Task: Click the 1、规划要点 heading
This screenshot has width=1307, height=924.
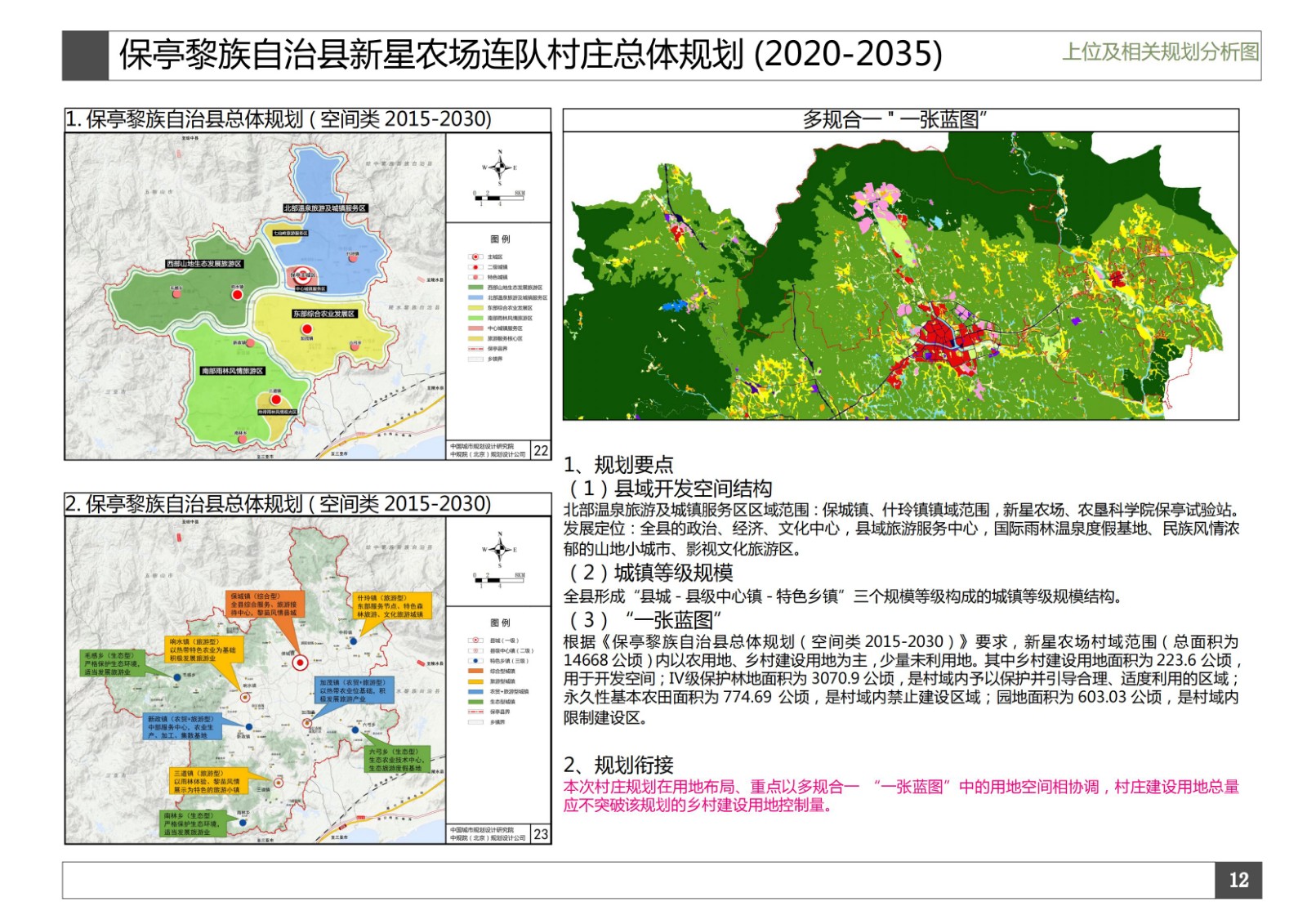Action: (x=618, y=465)
